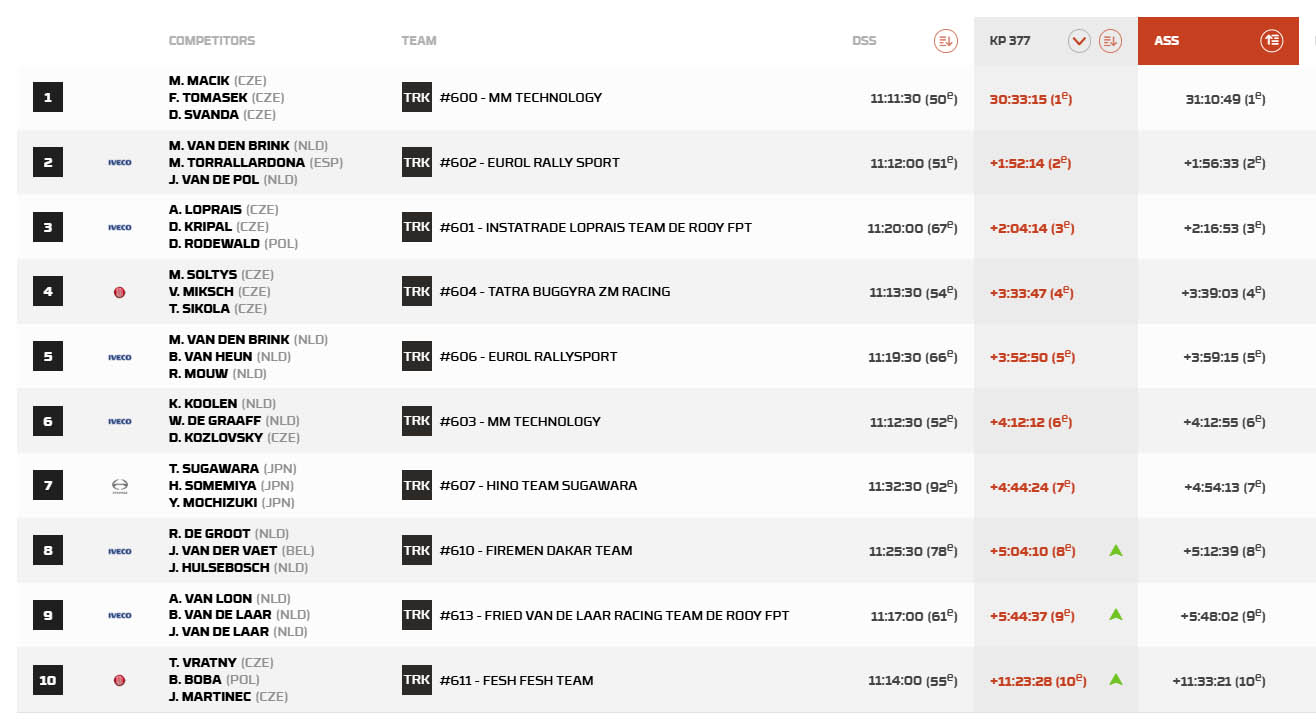The width and height of the screenshot is (1316, 728).
Task: Click the TRK badge for #600 MM Technology
Action: pyautogui.click(x=416, y=98)
